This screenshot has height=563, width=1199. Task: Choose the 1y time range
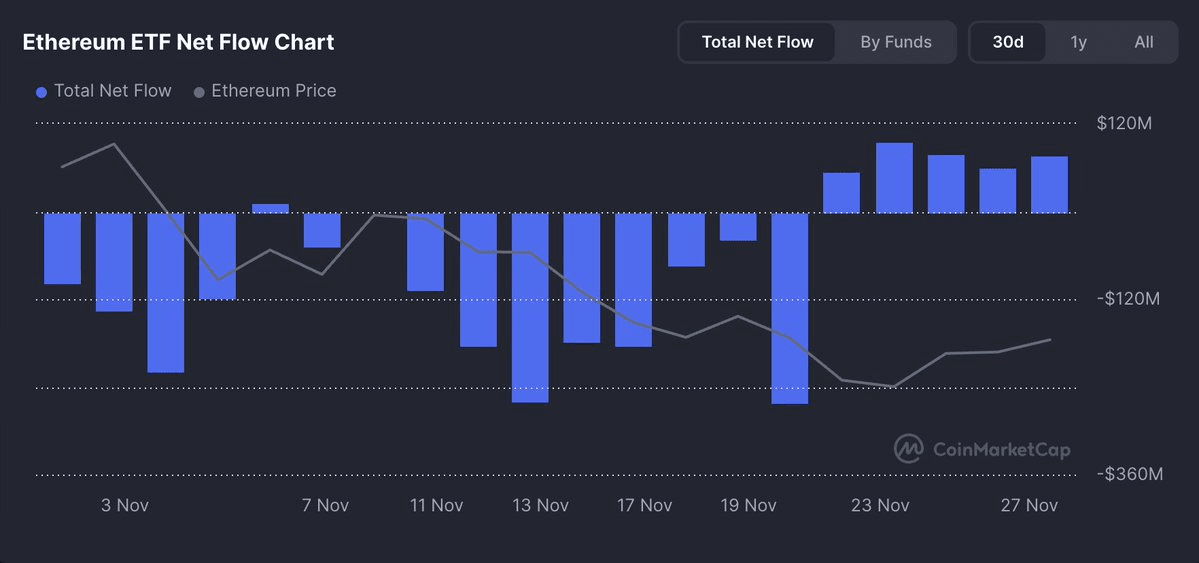pos(1078,42)
